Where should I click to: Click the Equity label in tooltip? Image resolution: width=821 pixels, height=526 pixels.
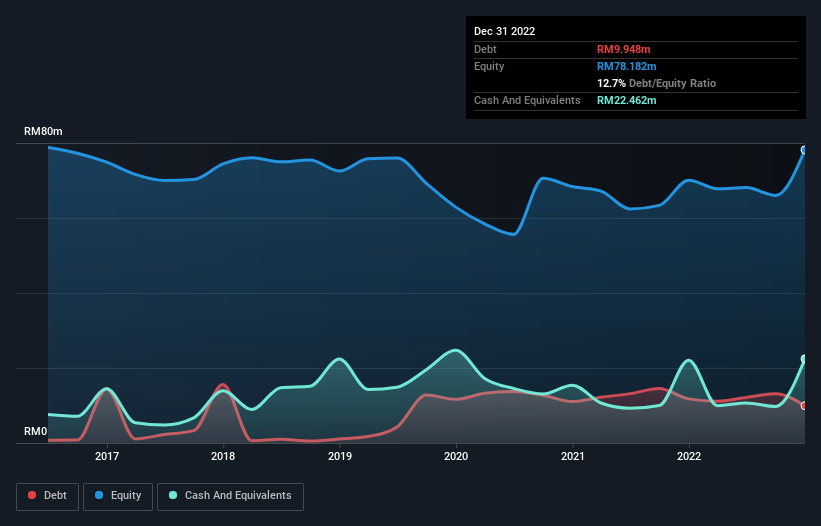[x=489, y=66]
